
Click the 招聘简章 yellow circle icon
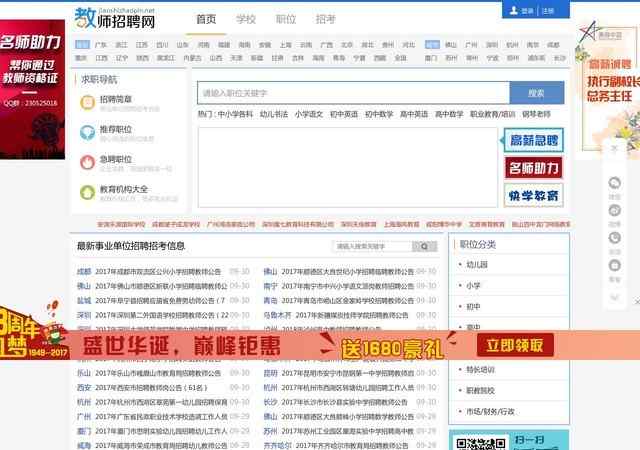pos(87,103)
